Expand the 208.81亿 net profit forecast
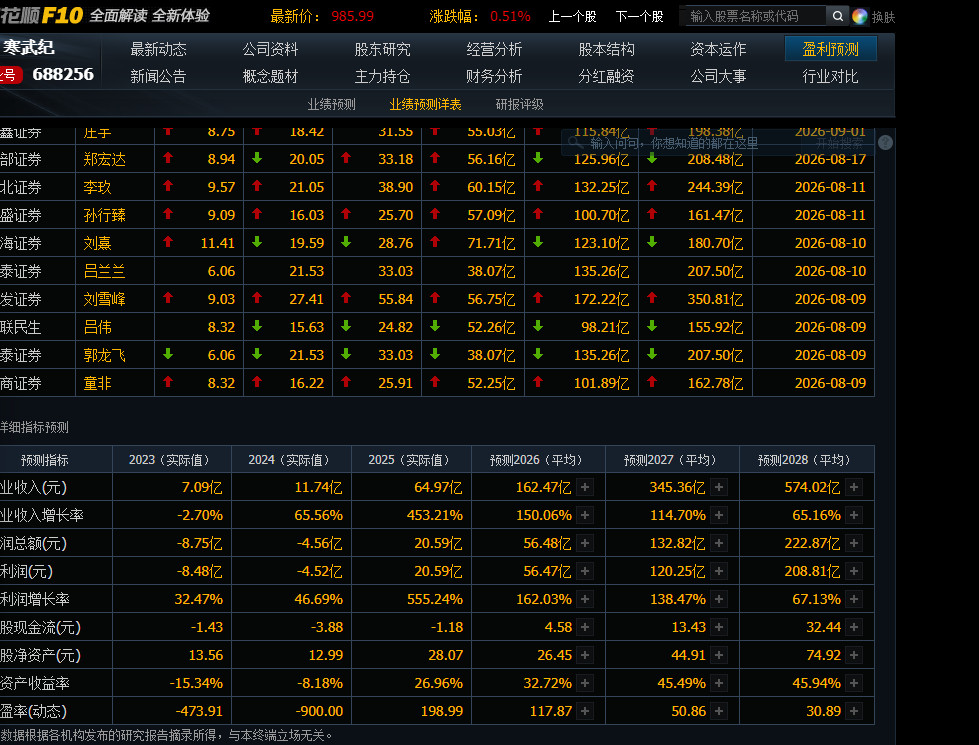979x745 pixels. [x=854, y=571]
